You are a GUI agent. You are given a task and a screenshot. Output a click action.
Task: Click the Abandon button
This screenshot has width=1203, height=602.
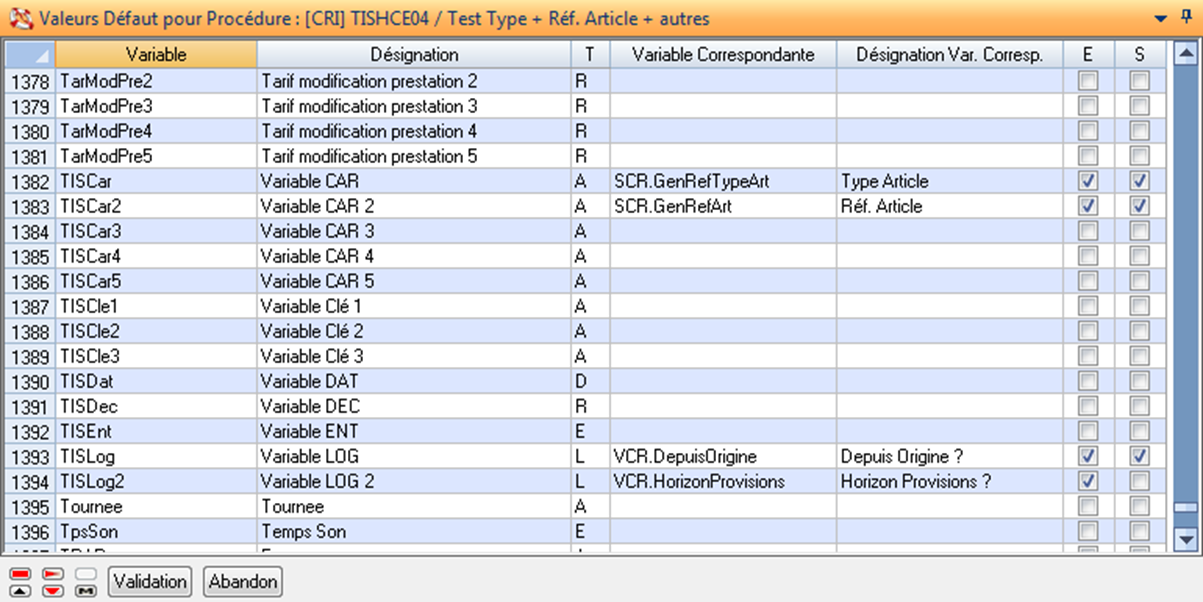[x=242, y=581]
